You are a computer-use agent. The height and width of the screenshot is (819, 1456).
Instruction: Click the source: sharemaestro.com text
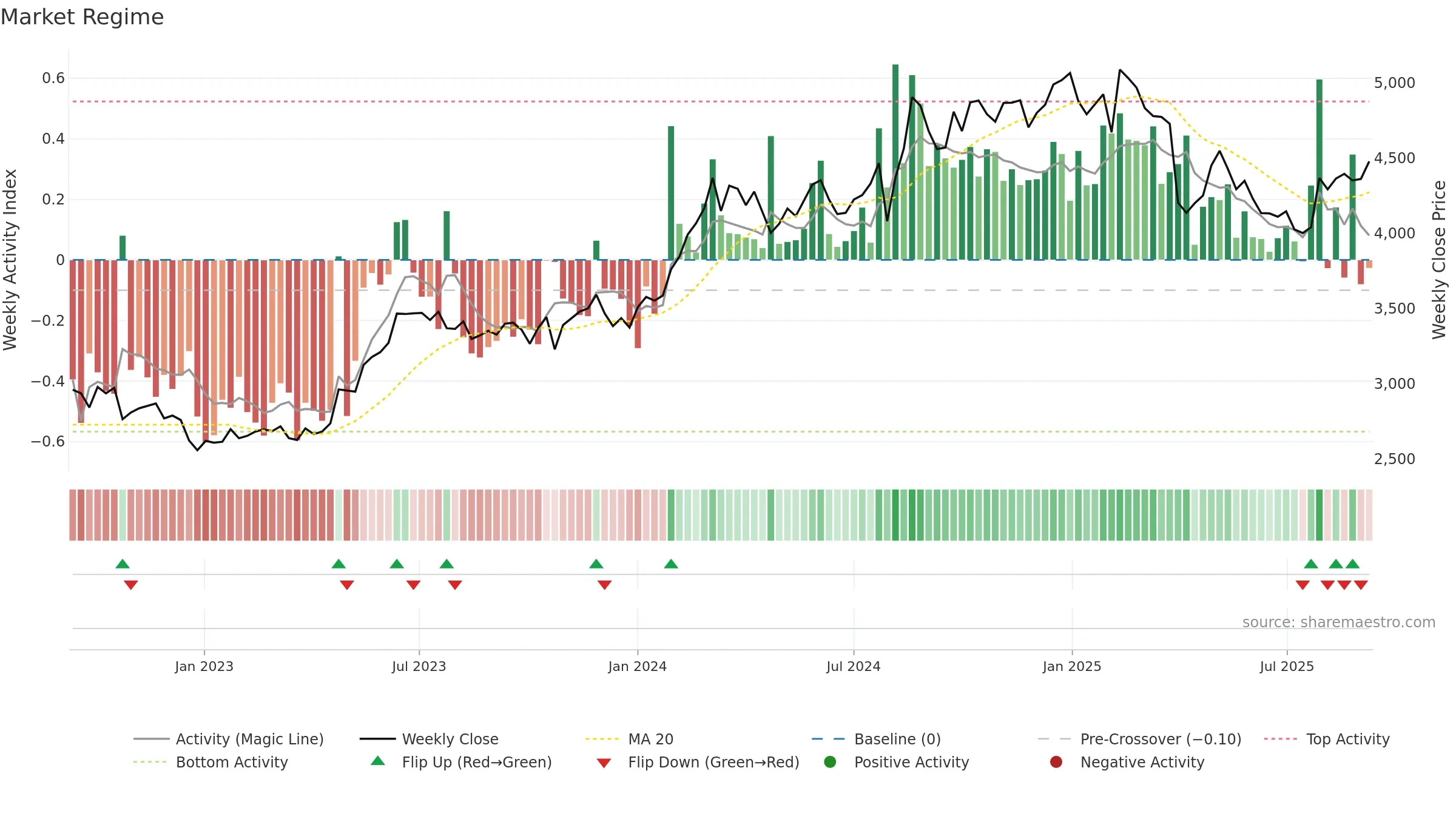[1339, 622]
